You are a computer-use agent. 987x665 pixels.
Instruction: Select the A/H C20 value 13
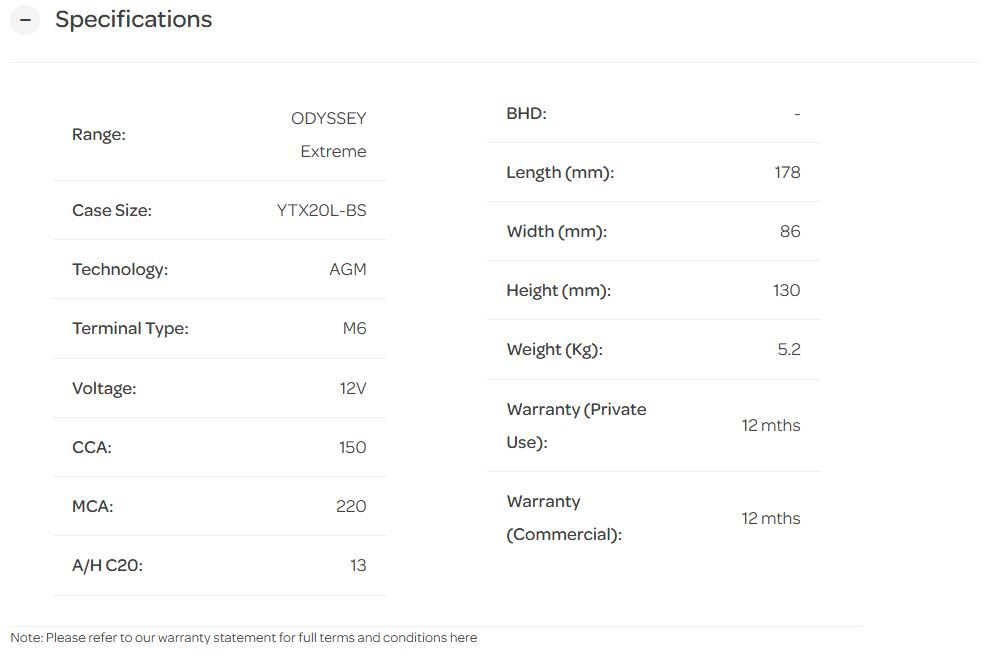358,565
